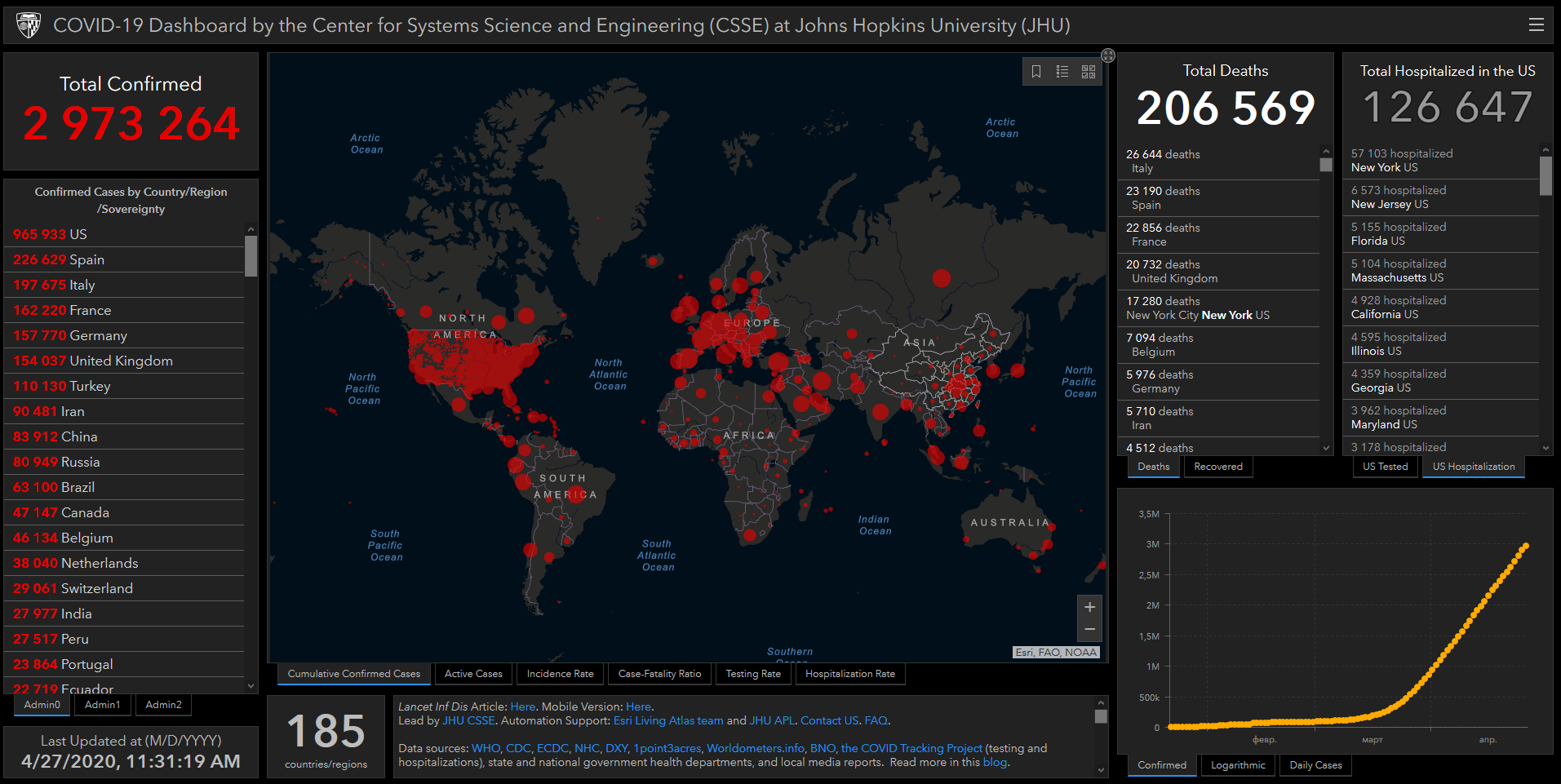
Task: Click the Esri, FAO, NOAA attribution
Action: 1056,652
